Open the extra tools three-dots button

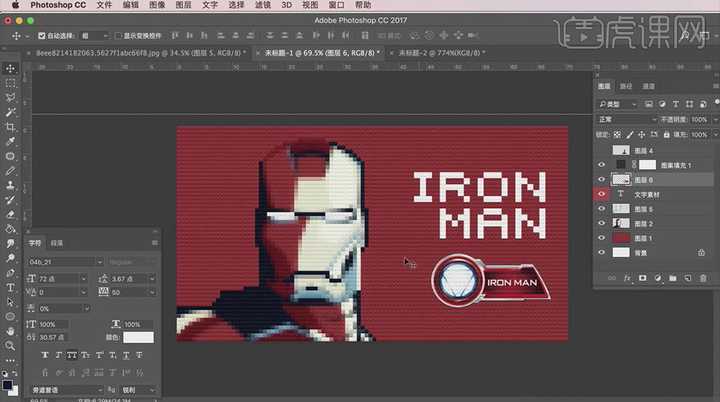click(x=10, y=360)
